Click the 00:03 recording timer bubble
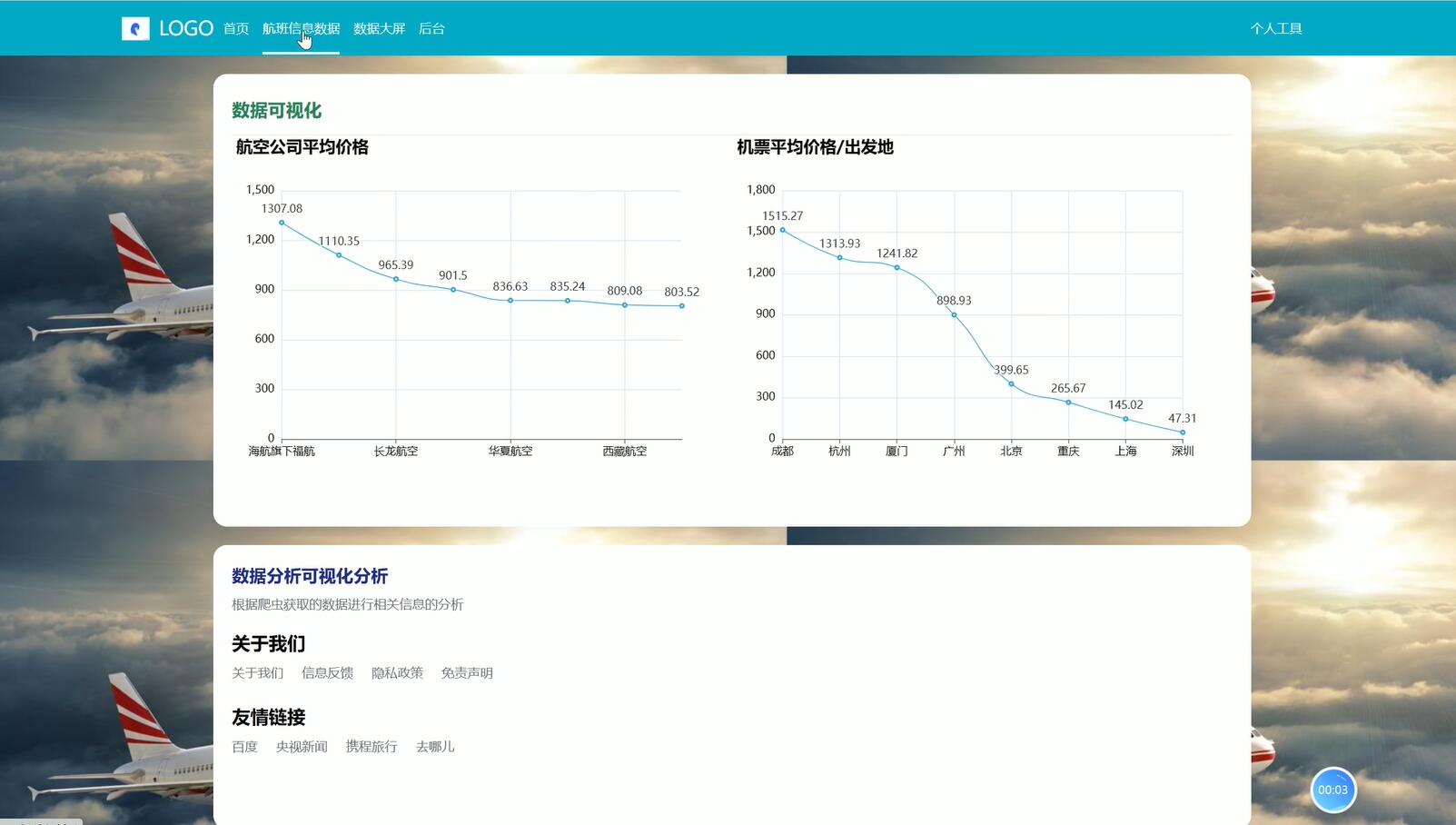This screenshot has width=1456, height=825. [x=1333, y=790]
